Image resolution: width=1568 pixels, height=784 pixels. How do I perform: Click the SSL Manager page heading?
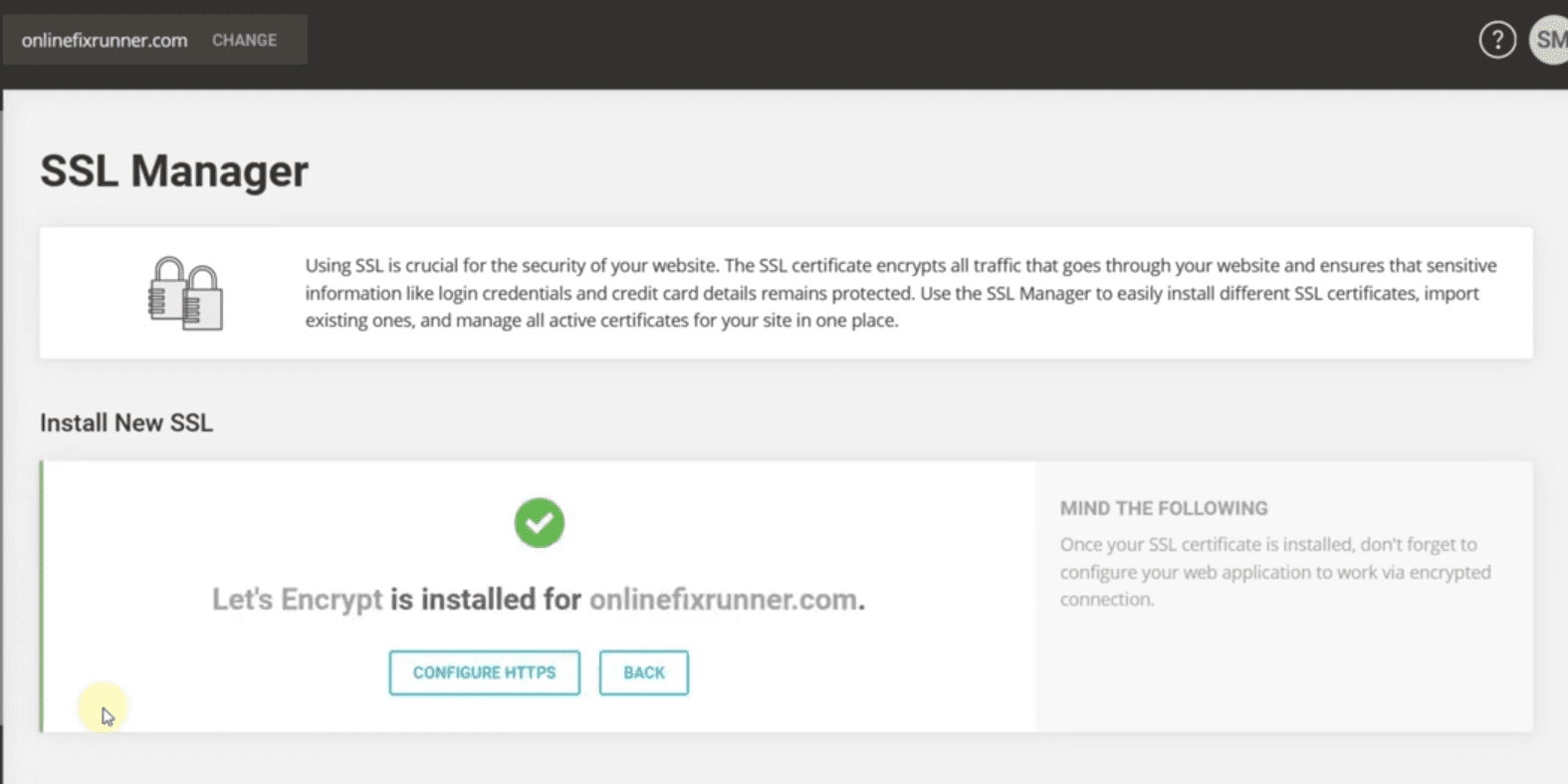[x=174, y=170]
